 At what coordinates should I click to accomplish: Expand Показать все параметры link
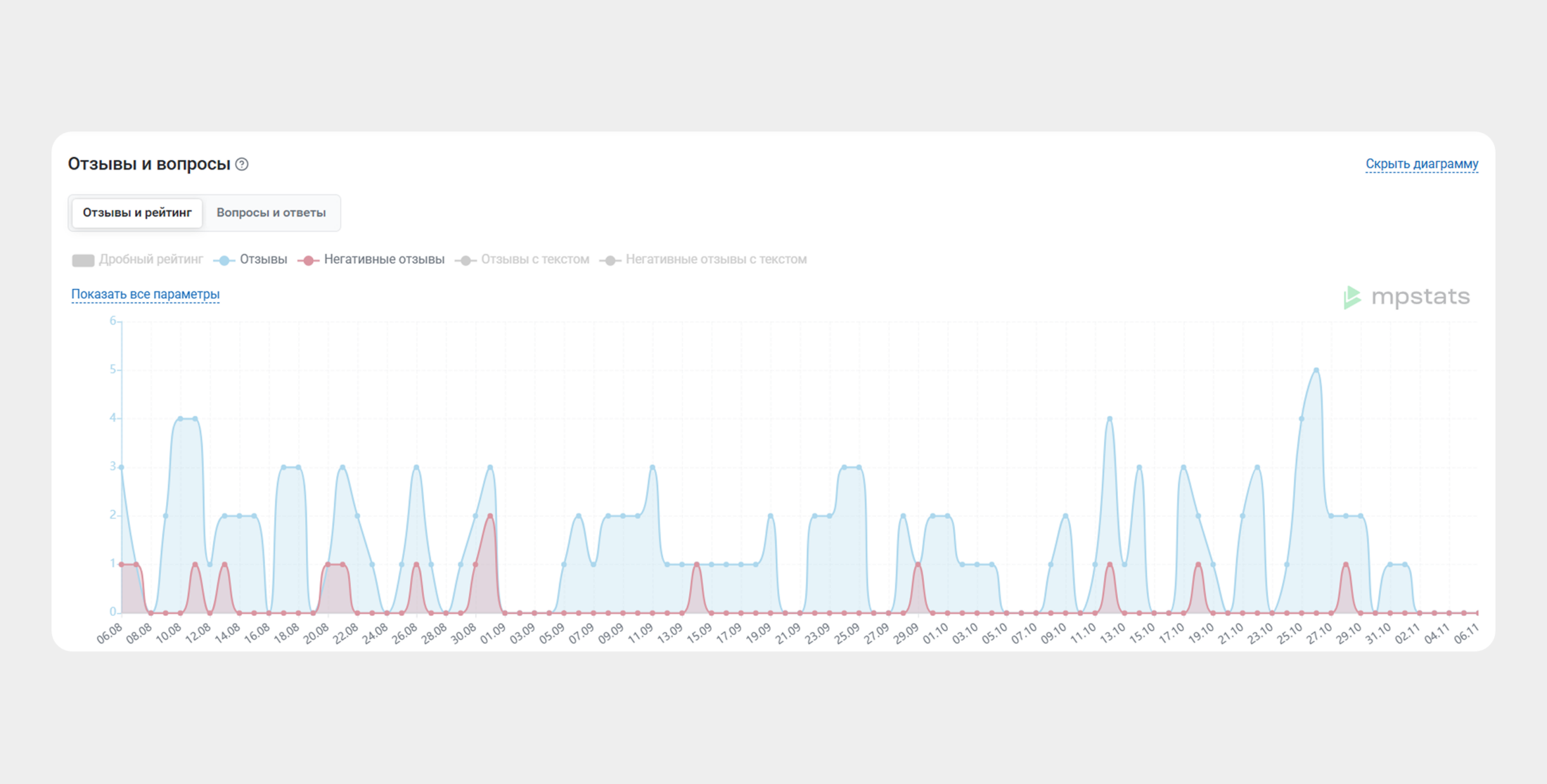(146, 294)
